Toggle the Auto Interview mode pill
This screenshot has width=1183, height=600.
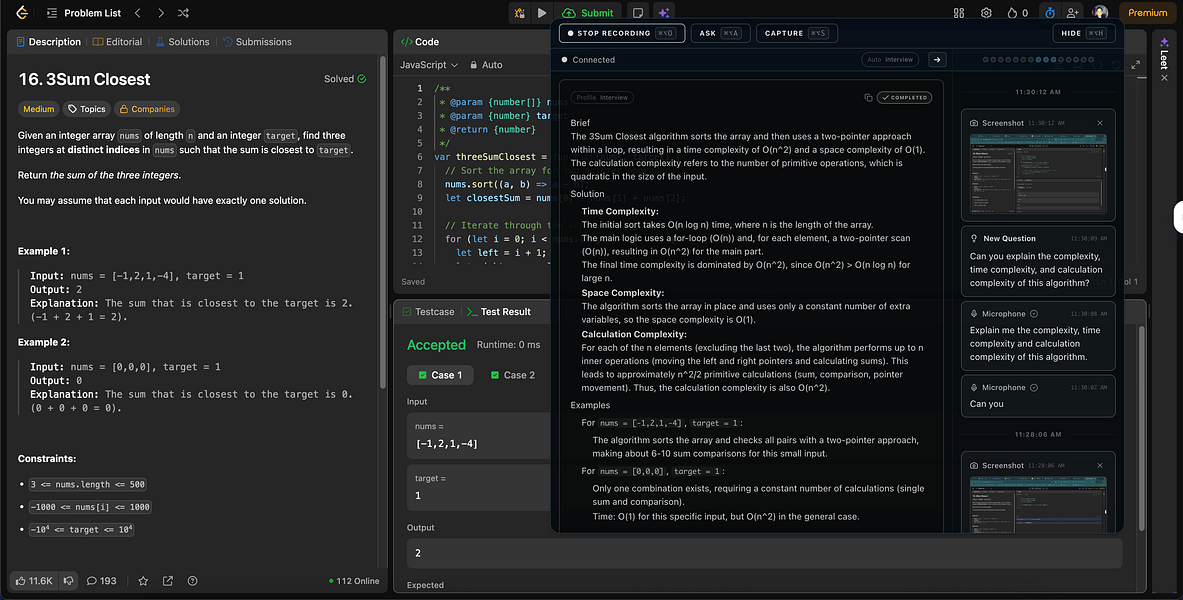(890, 60)
